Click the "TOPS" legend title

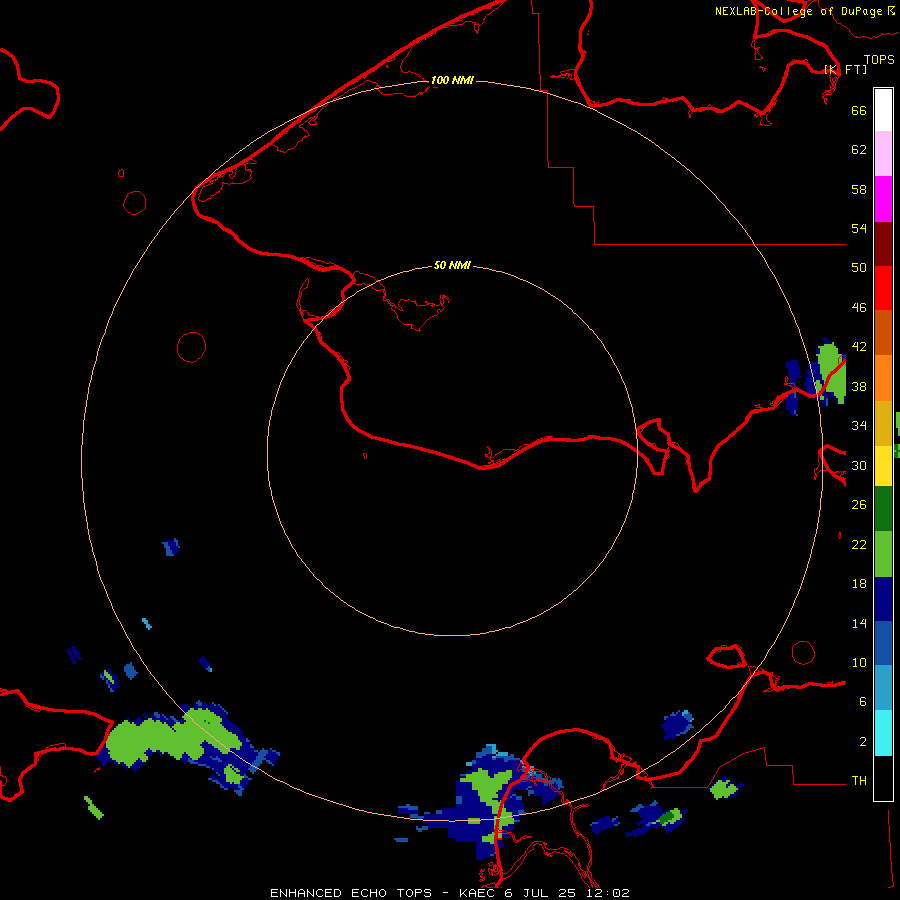click(879, 59)
